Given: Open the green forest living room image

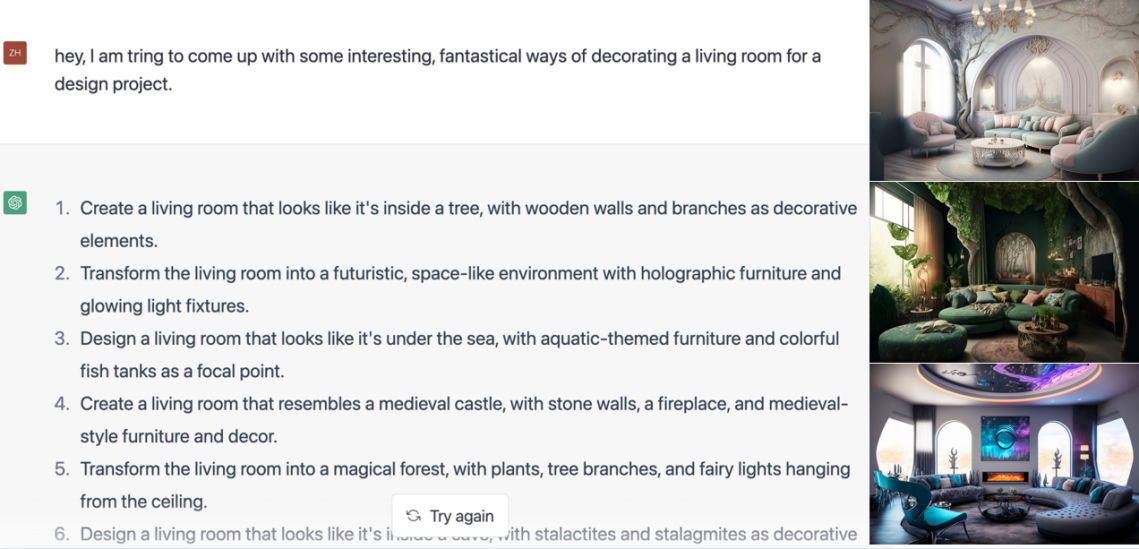Looking at the screenshot, I should [x=1003, y=272].
